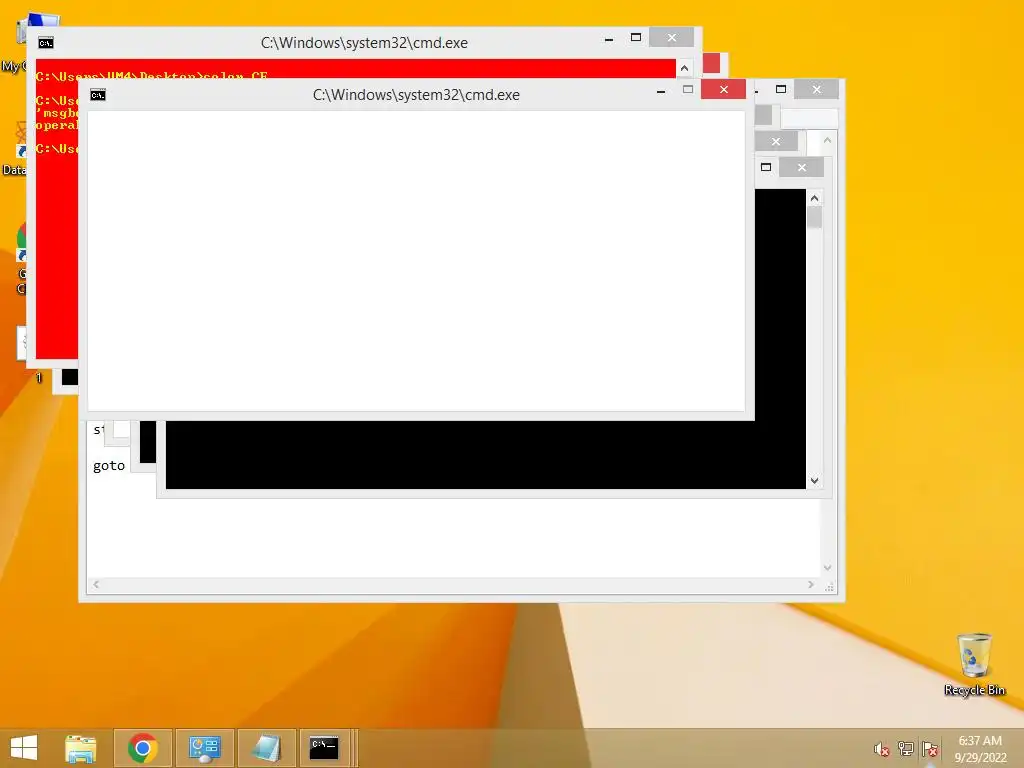Open File Explorer from the taskbar
This screenshot has height=768, width=1024.
coord(81,748)
